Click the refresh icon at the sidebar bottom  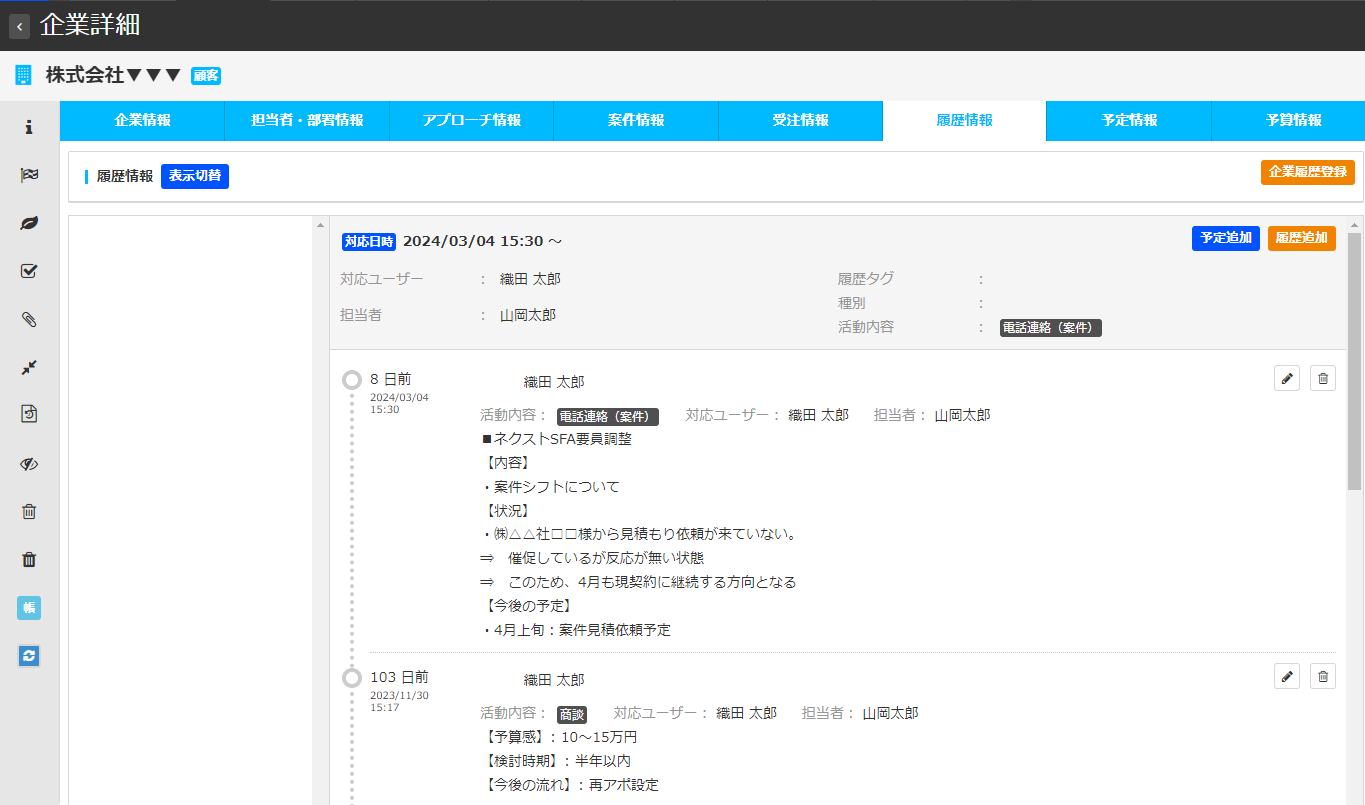point(28,655)
